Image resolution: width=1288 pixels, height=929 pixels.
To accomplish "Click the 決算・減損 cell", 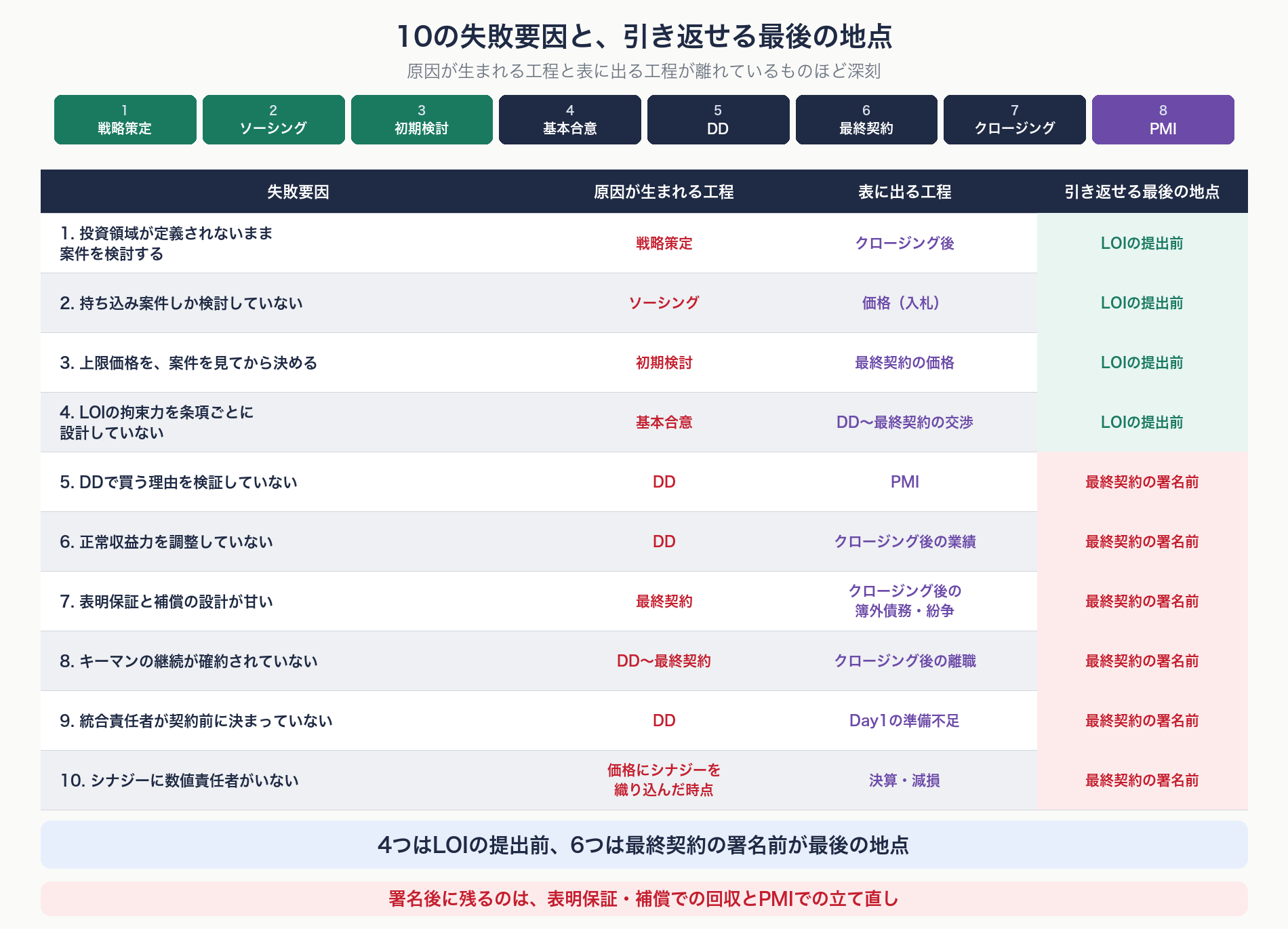I will (x=905, y=780).
